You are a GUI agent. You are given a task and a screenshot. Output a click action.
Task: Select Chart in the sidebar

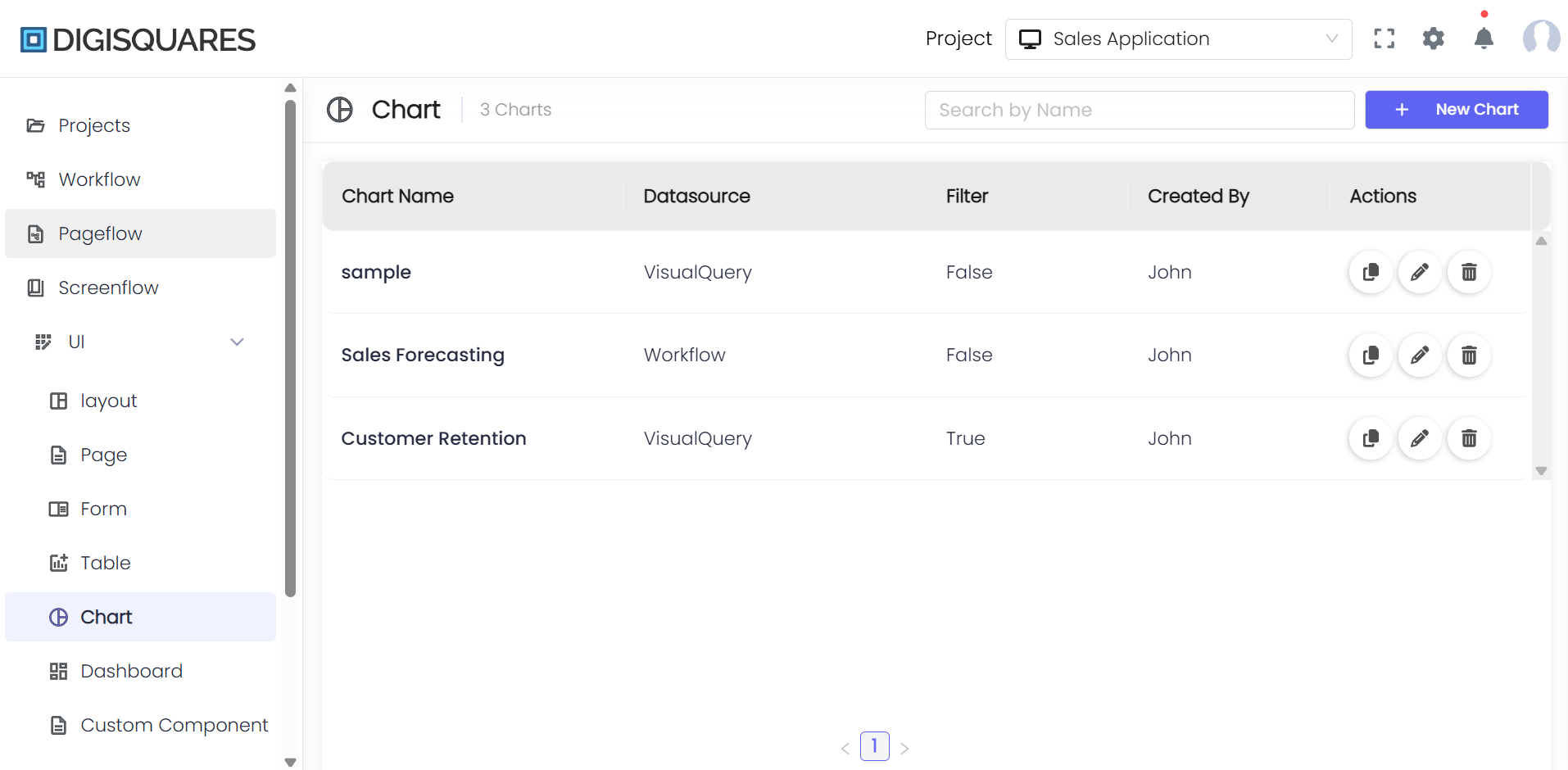(x=140, y=617)
